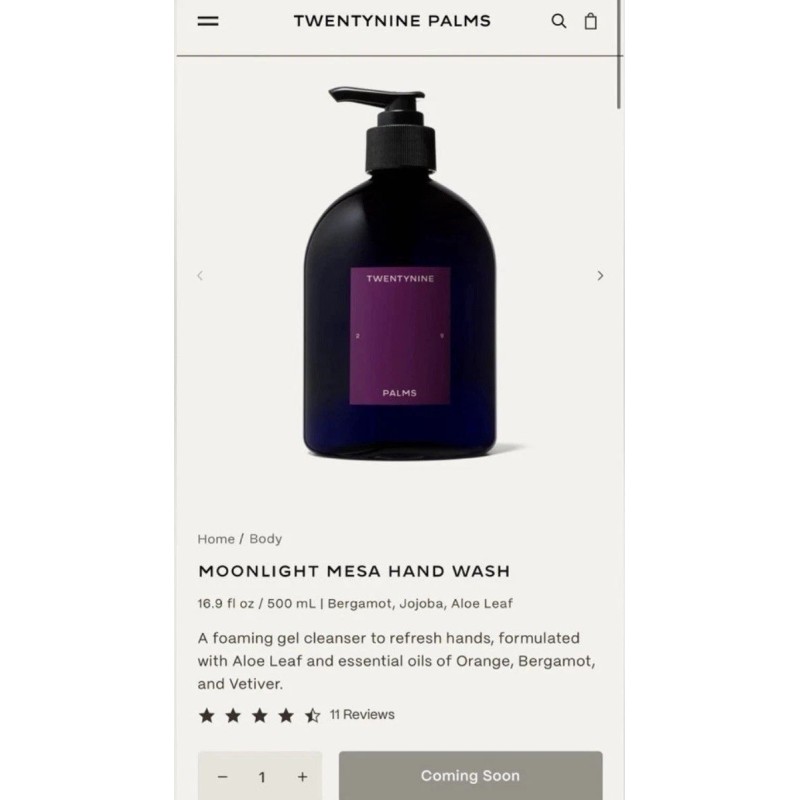
Task: Open the shopping bag cart
Action: [590, 21]
